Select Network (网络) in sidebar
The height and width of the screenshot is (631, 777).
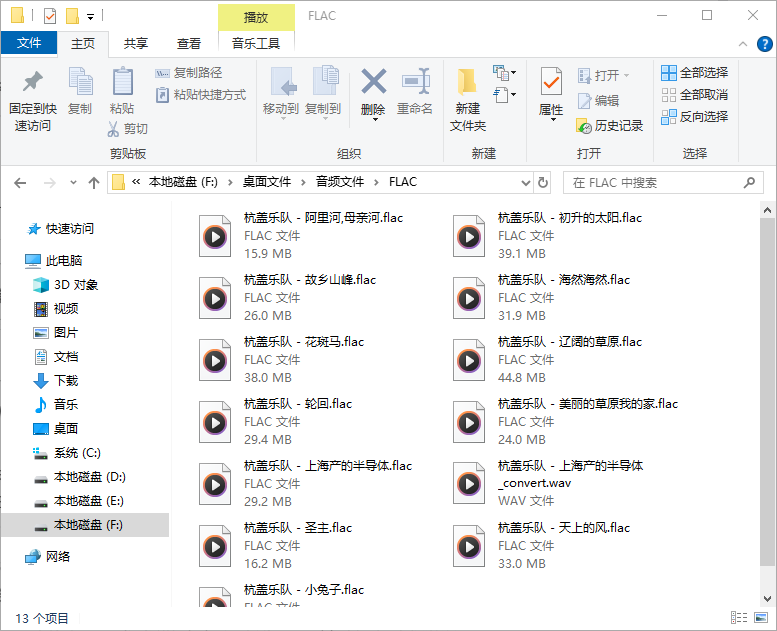(x=48, y=557)
